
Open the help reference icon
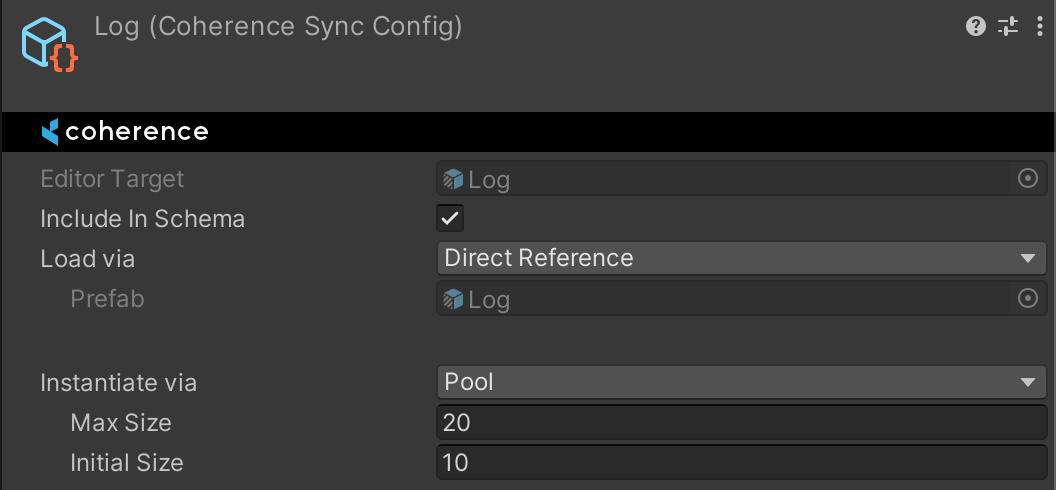click(976, 27)
